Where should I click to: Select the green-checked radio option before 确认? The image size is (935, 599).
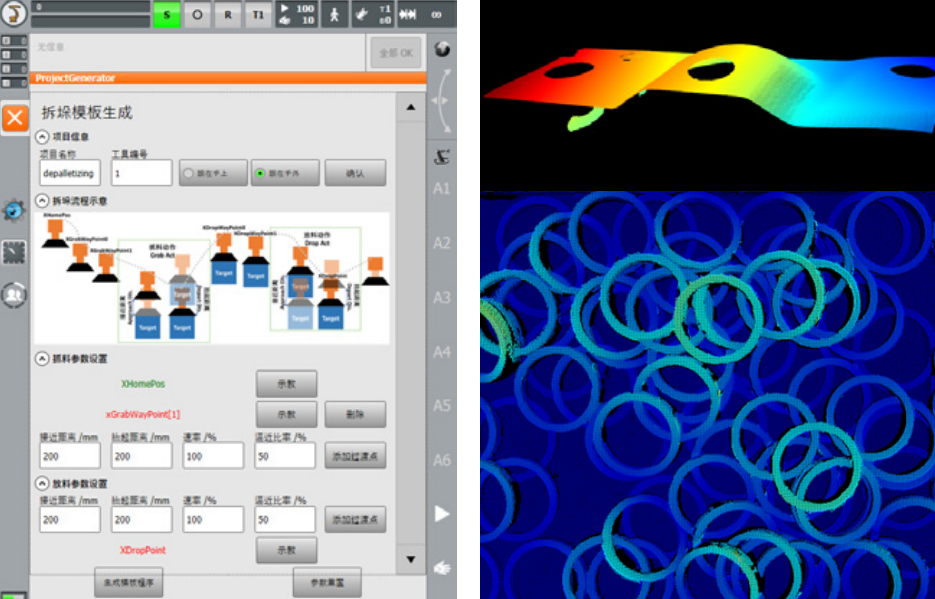click(x=285, y=173)
